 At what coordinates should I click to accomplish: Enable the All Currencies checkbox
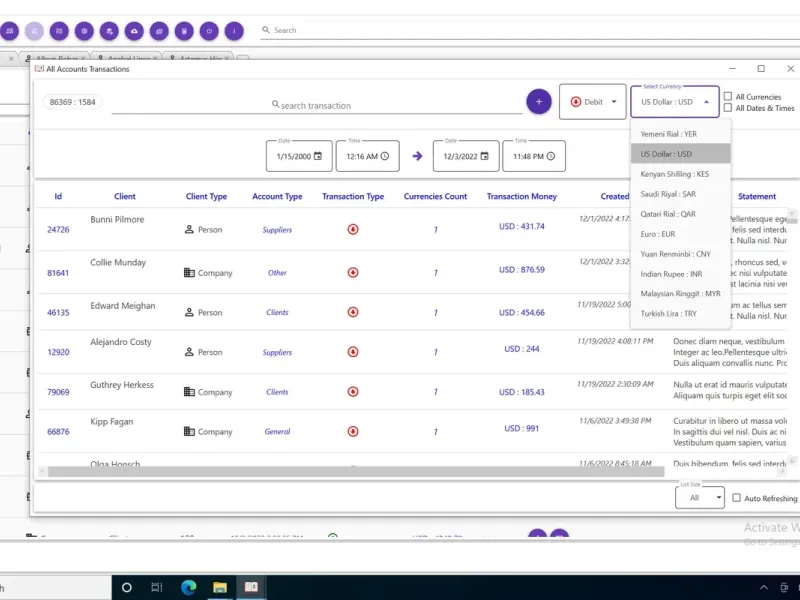coord(728,97)
